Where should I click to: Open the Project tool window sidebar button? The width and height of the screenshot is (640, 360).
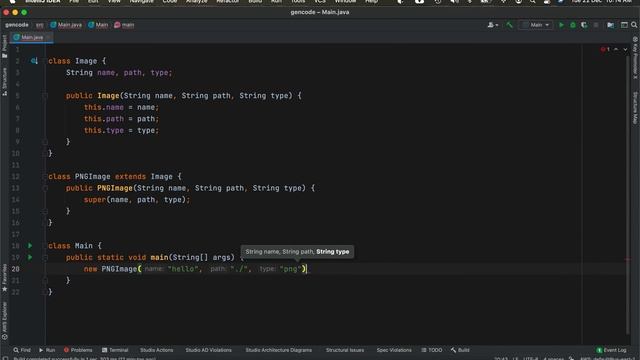click(x=4, y=46)
